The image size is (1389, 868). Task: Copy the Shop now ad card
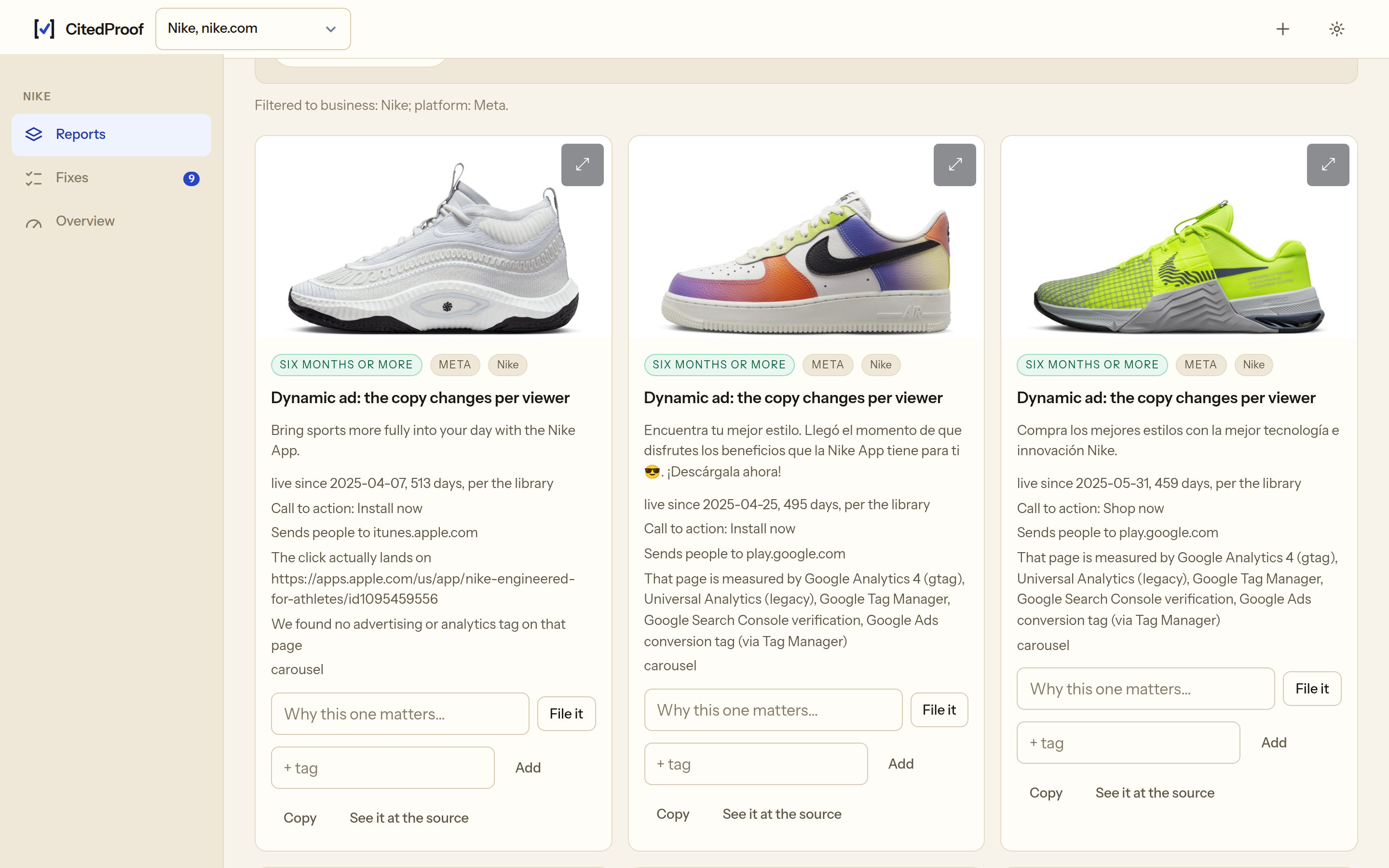tap(1046, 792)
